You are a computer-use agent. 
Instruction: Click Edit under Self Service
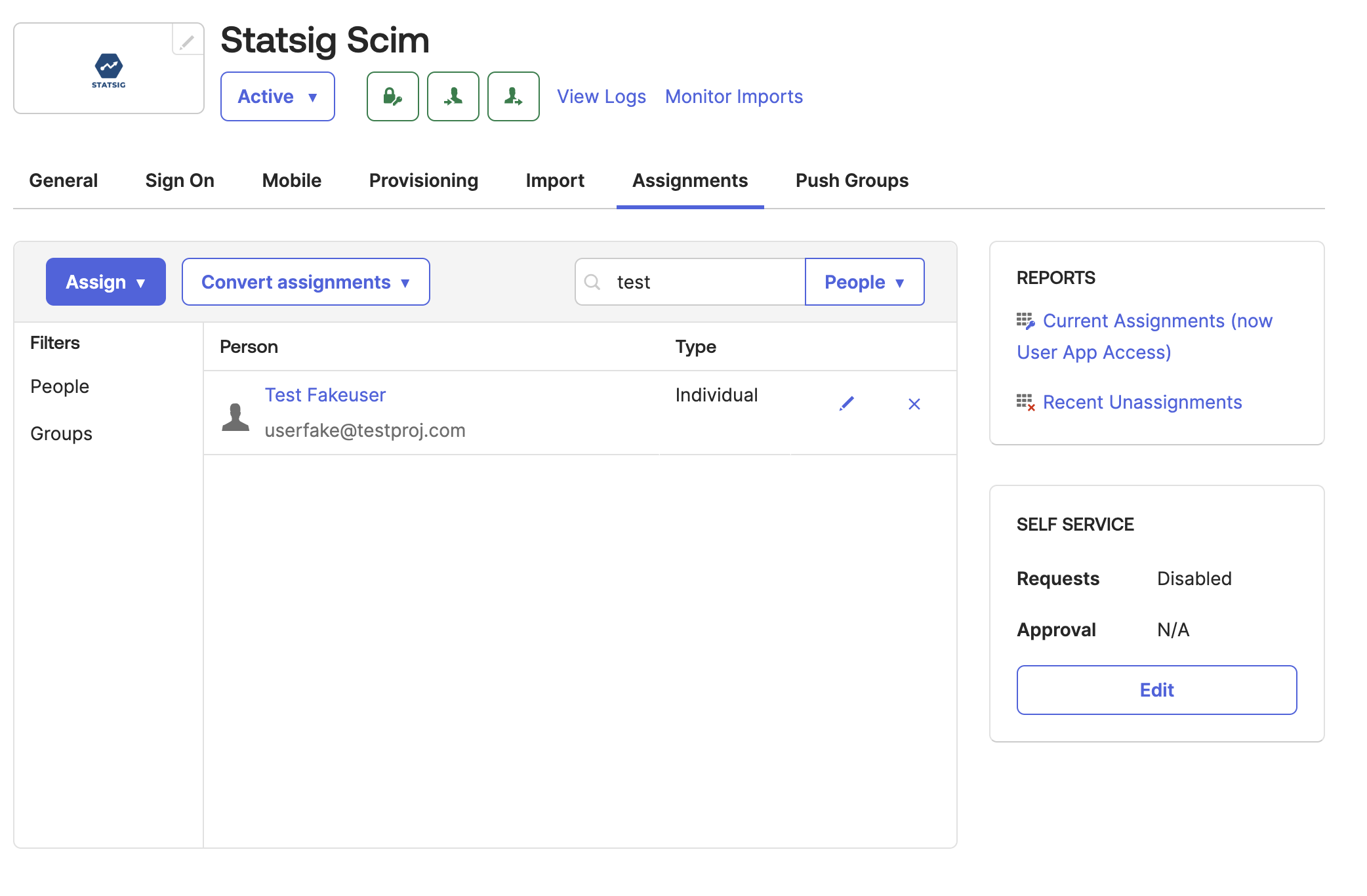[x=1156, y=689]
